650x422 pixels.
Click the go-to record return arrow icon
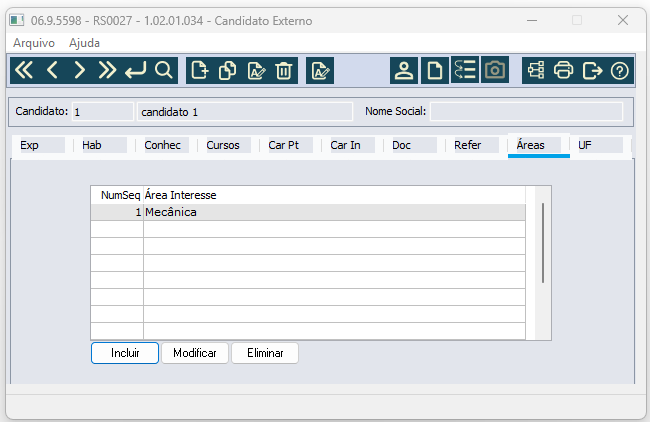136,70
